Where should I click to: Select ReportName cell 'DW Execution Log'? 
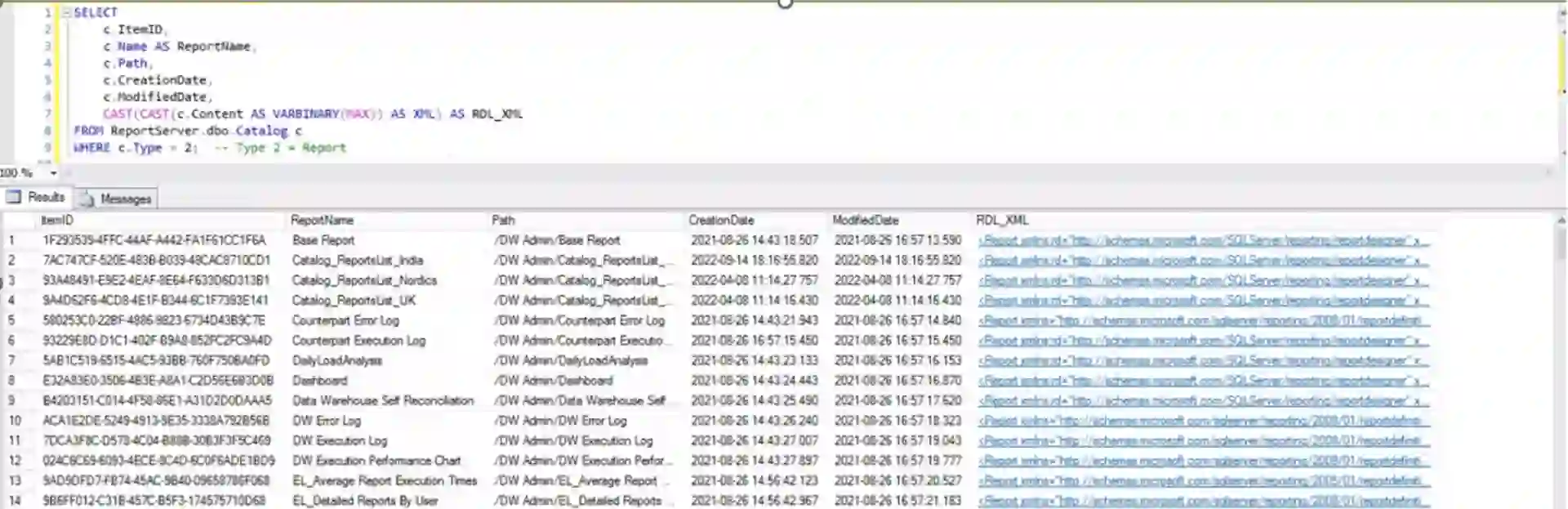340,441
